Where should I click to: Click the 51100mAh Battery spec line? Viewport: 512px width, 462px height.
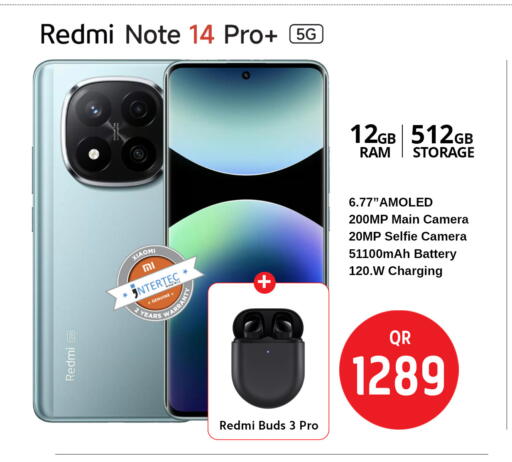click(402, 254)
